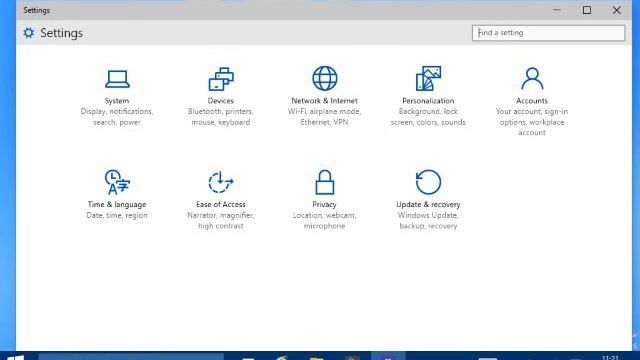Open the Windows Start button on taskbar
The height and width of the screenshot is (360, 640).
[16, 357]
